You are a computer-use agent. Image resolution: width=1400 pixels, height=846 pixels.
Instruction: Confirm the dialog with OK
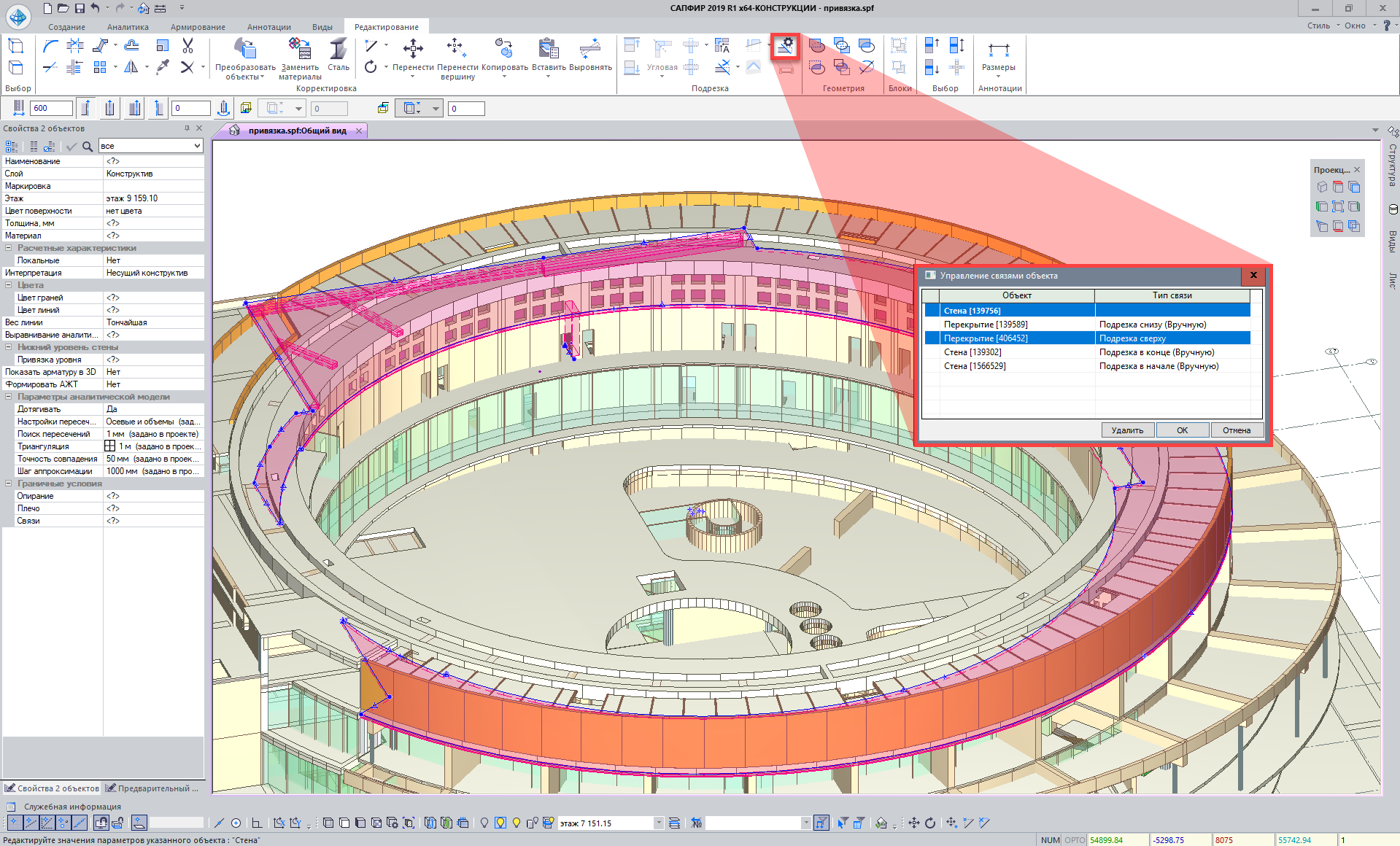pos(1182,430)
